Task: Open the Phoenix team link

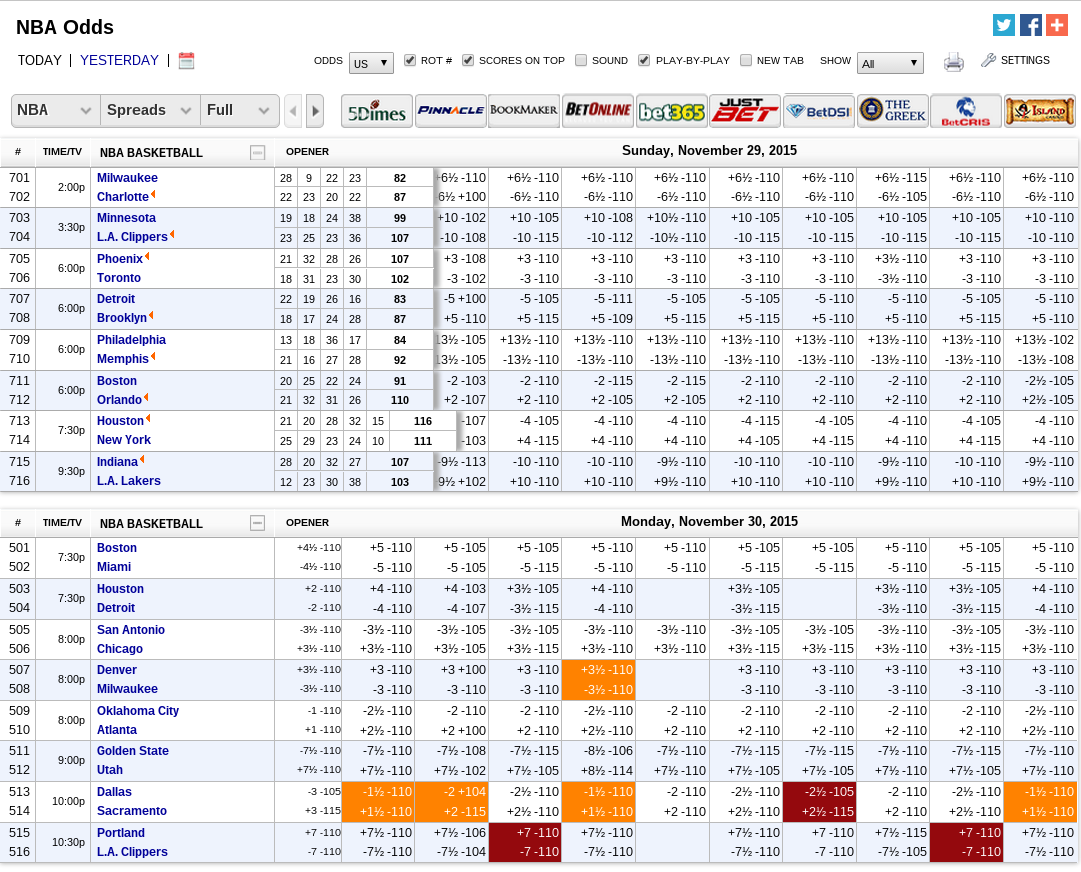Action: 119,258
